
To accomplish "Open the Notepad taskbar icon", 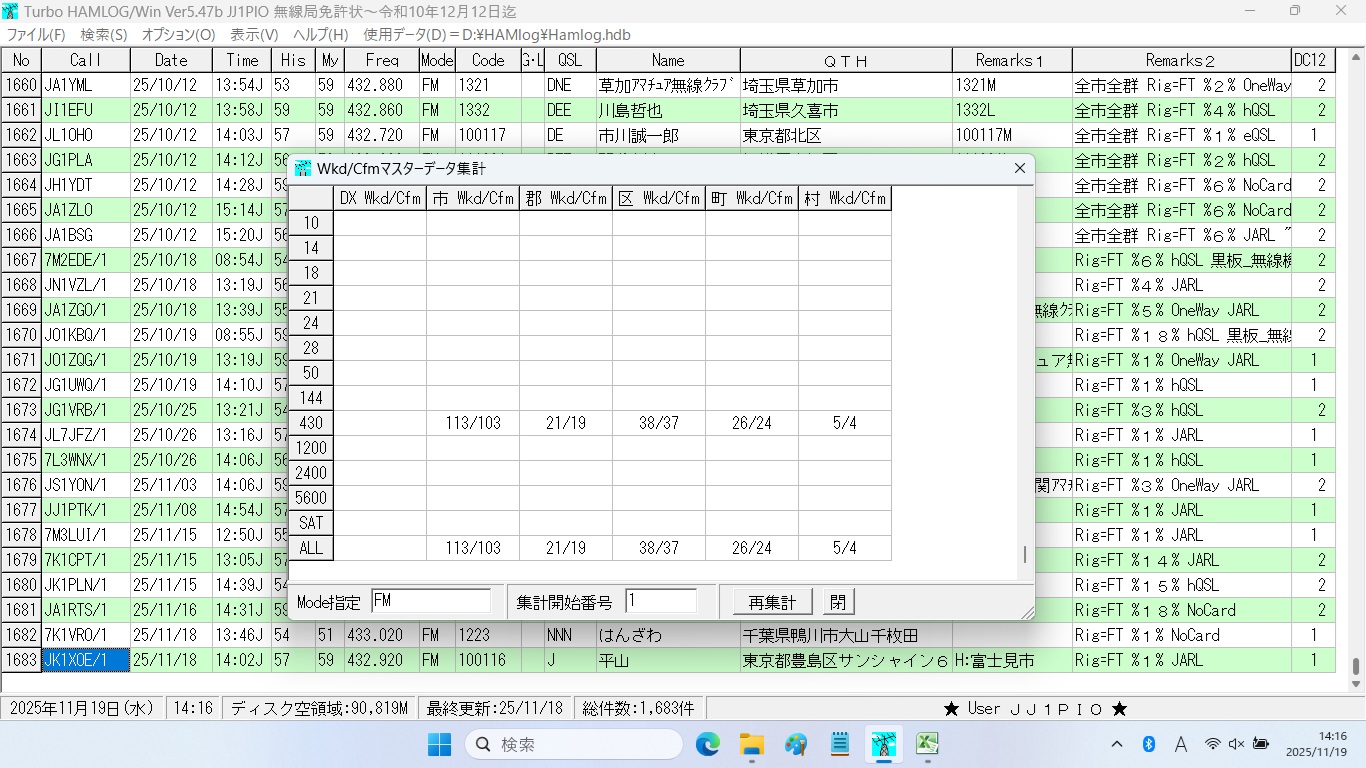I will click(840, 744).
